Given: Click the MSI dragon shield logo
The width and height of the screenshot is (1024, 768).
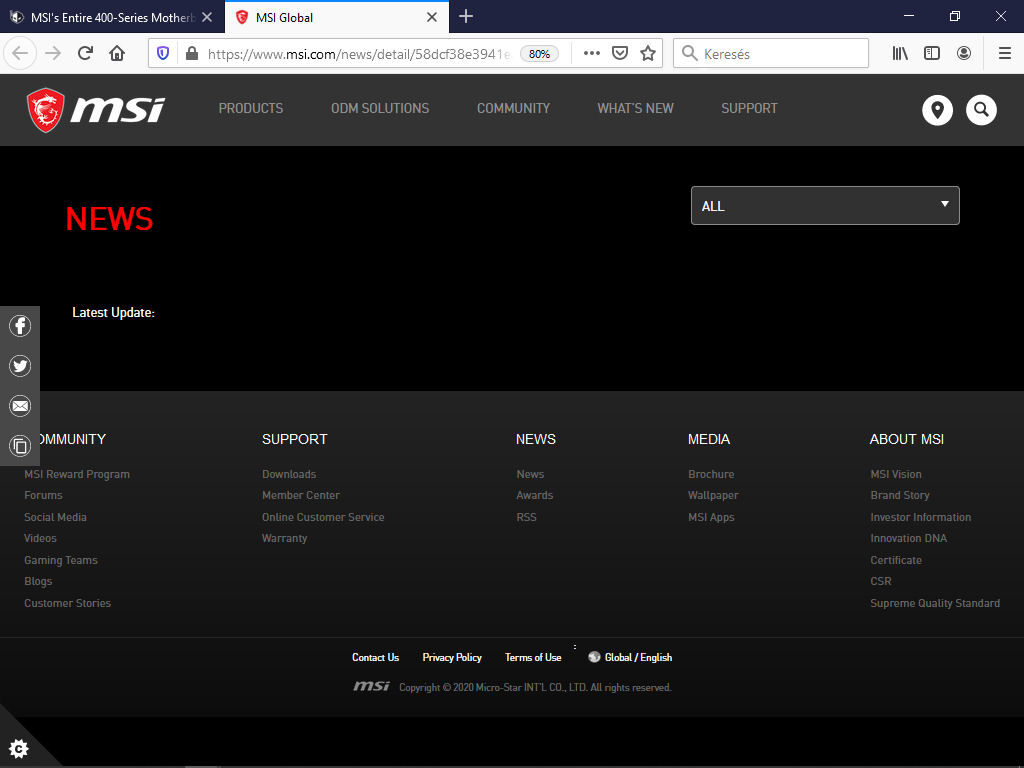Looking at the screenshot, I should coord(46,110).
